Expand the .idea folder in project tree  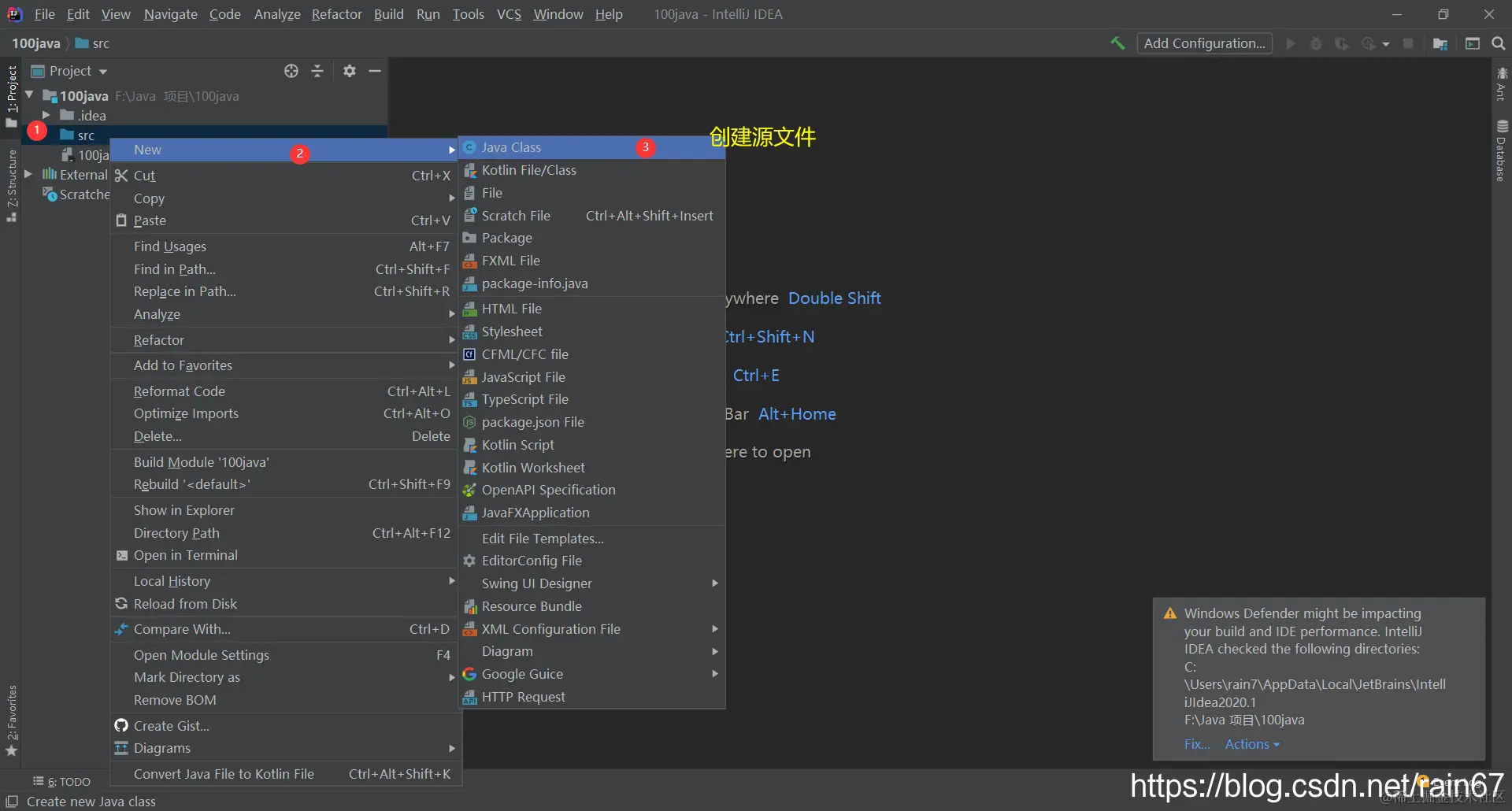pos(46,116)
